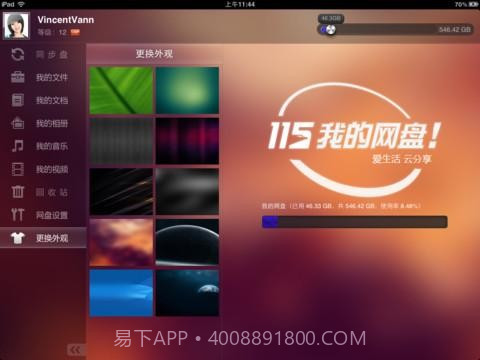The image size is (480, 360).
Task: Choose the teal green glow theme
Action: 187,90
